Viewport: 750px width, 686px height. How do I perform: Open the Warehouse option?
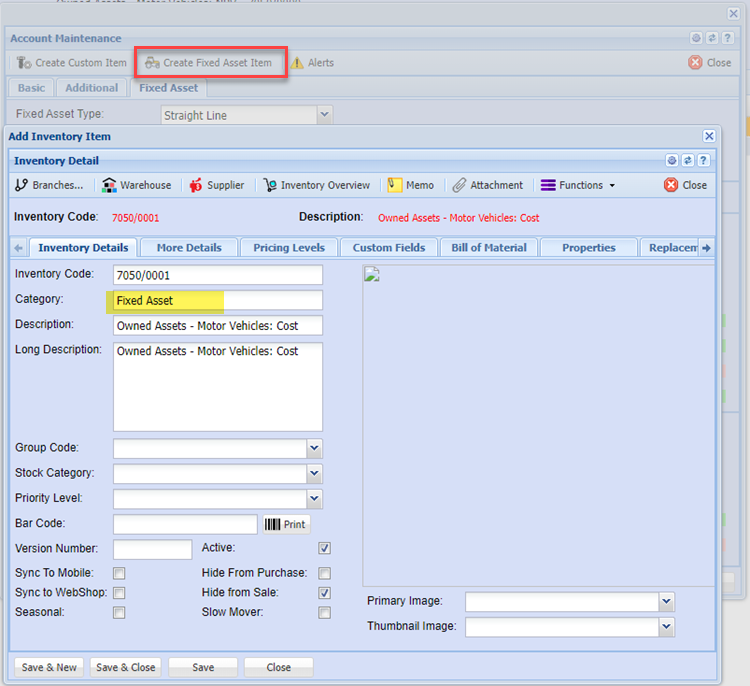tap(137, 185)
